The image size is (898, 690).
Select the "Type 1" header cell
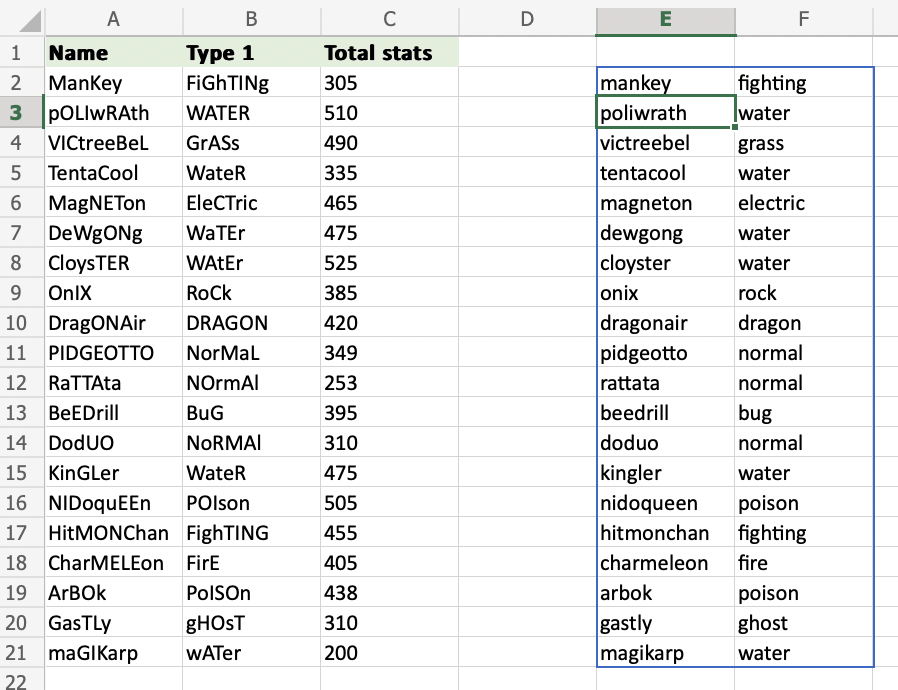[x=251, y=53]
